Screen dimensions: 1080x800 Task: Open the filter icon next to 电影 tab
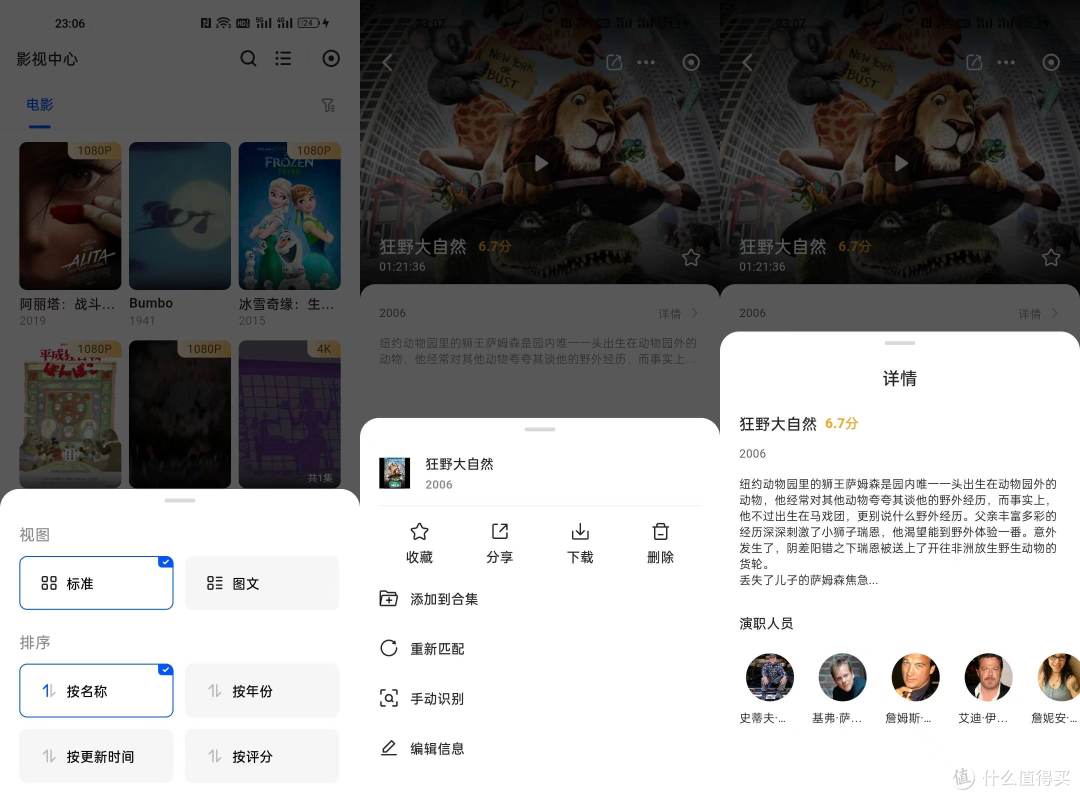point(329,105)
